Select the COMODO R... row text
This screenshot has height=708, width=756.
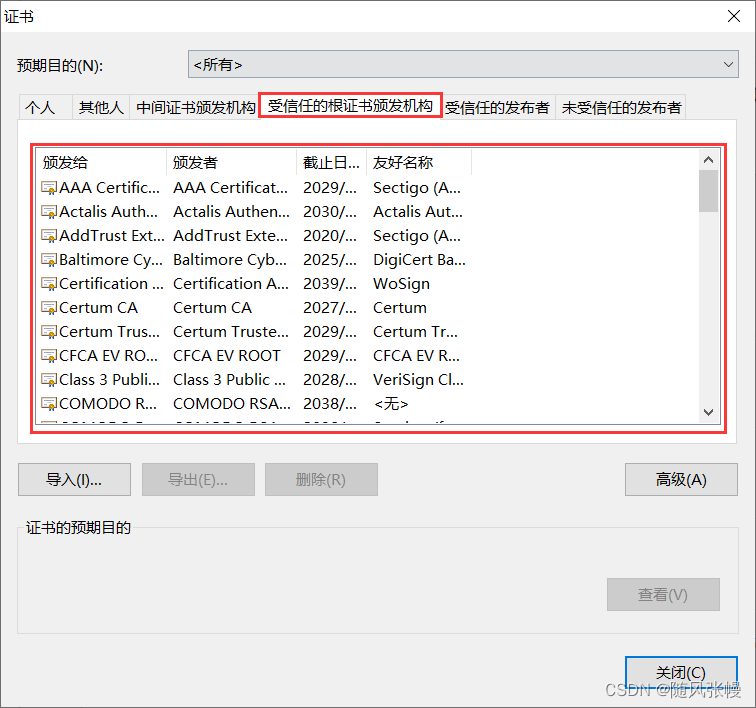[x=108, y=404]
